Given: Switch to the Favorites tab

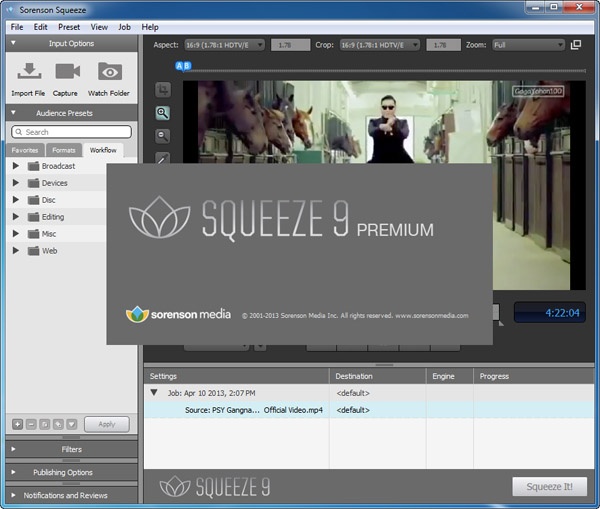Looking at the screenshot, I should point(25,150).
